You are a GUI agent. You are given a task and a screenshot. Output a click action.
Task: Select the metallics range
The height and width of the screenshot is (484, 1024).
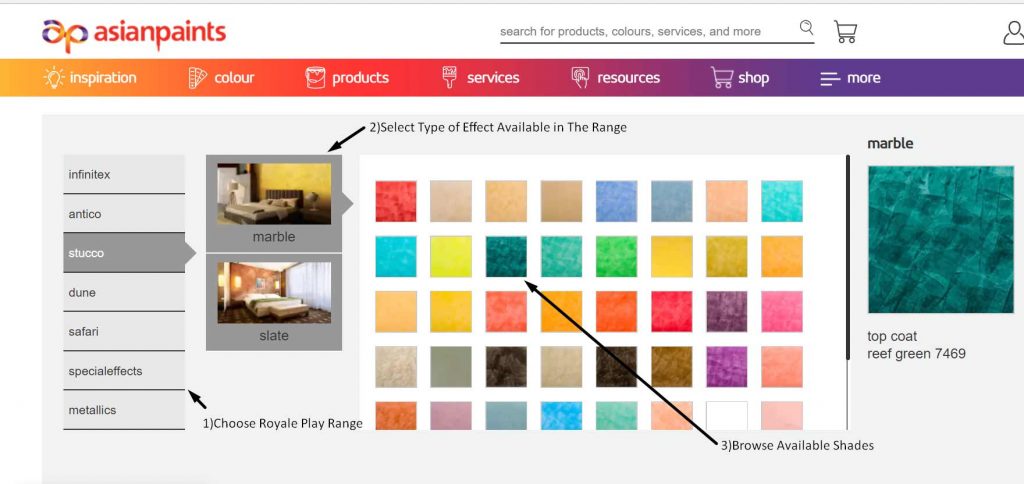124,410
